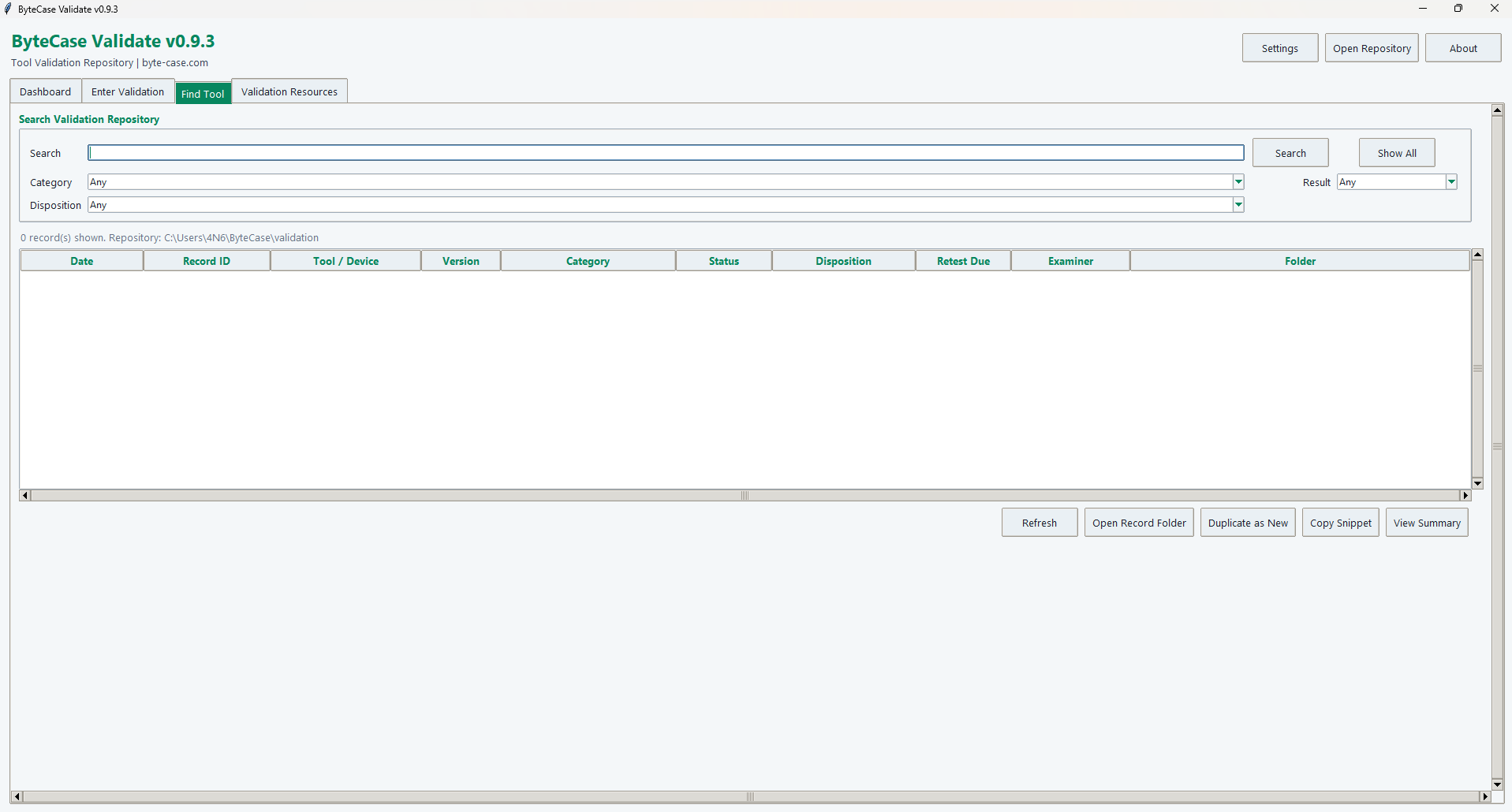The image size is (1512, 812).
Task: View Summary of the record
Action: click(x=1427, y=523)
